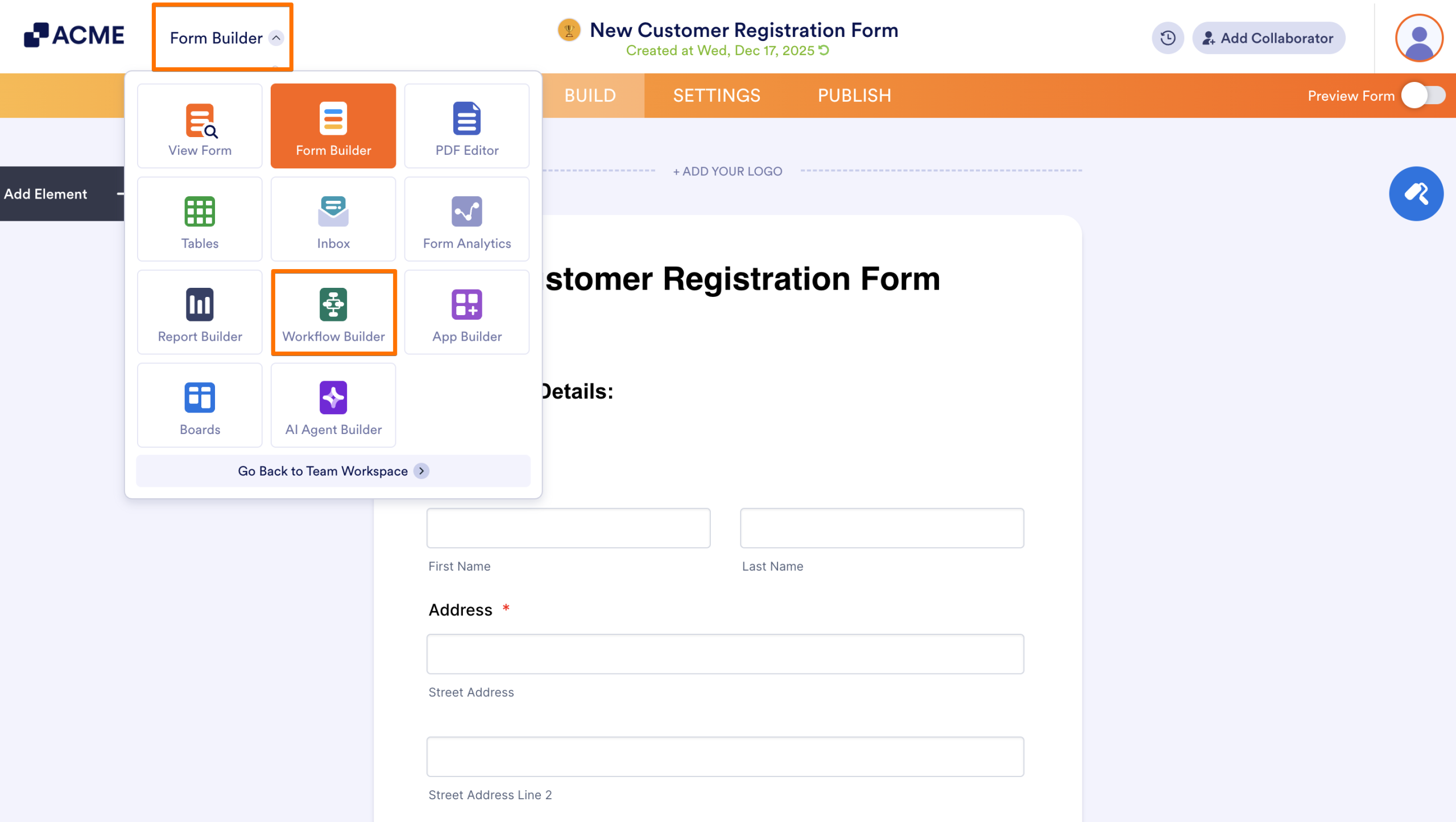Select the AI Agent Builder icon
The width and height of the screenshot is (1456, 822).
[333, 404]
